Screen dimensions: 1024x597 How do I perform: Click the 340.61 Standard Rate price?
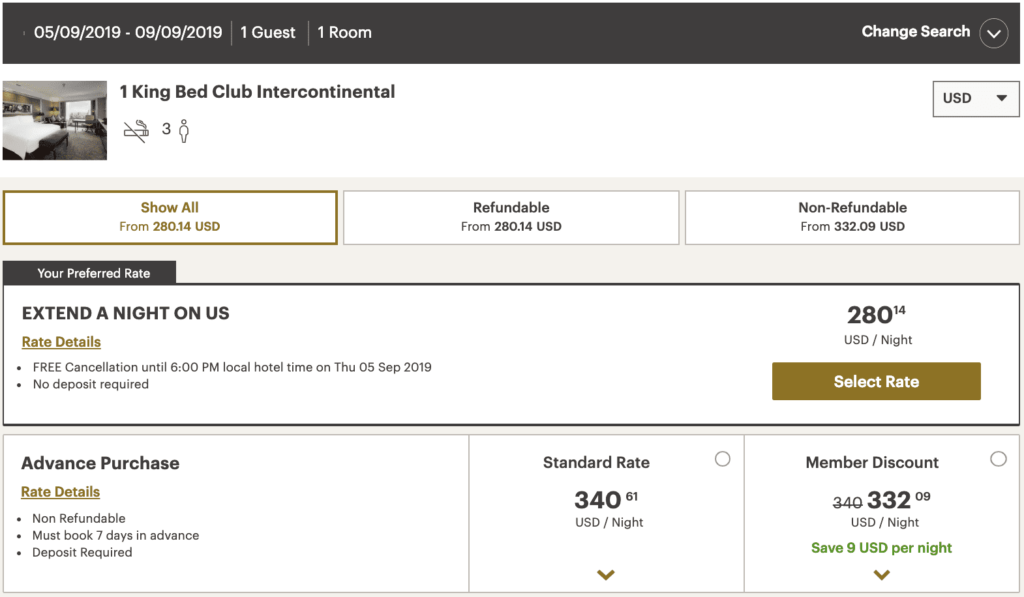pyautogui.click(x=606, y=500)
